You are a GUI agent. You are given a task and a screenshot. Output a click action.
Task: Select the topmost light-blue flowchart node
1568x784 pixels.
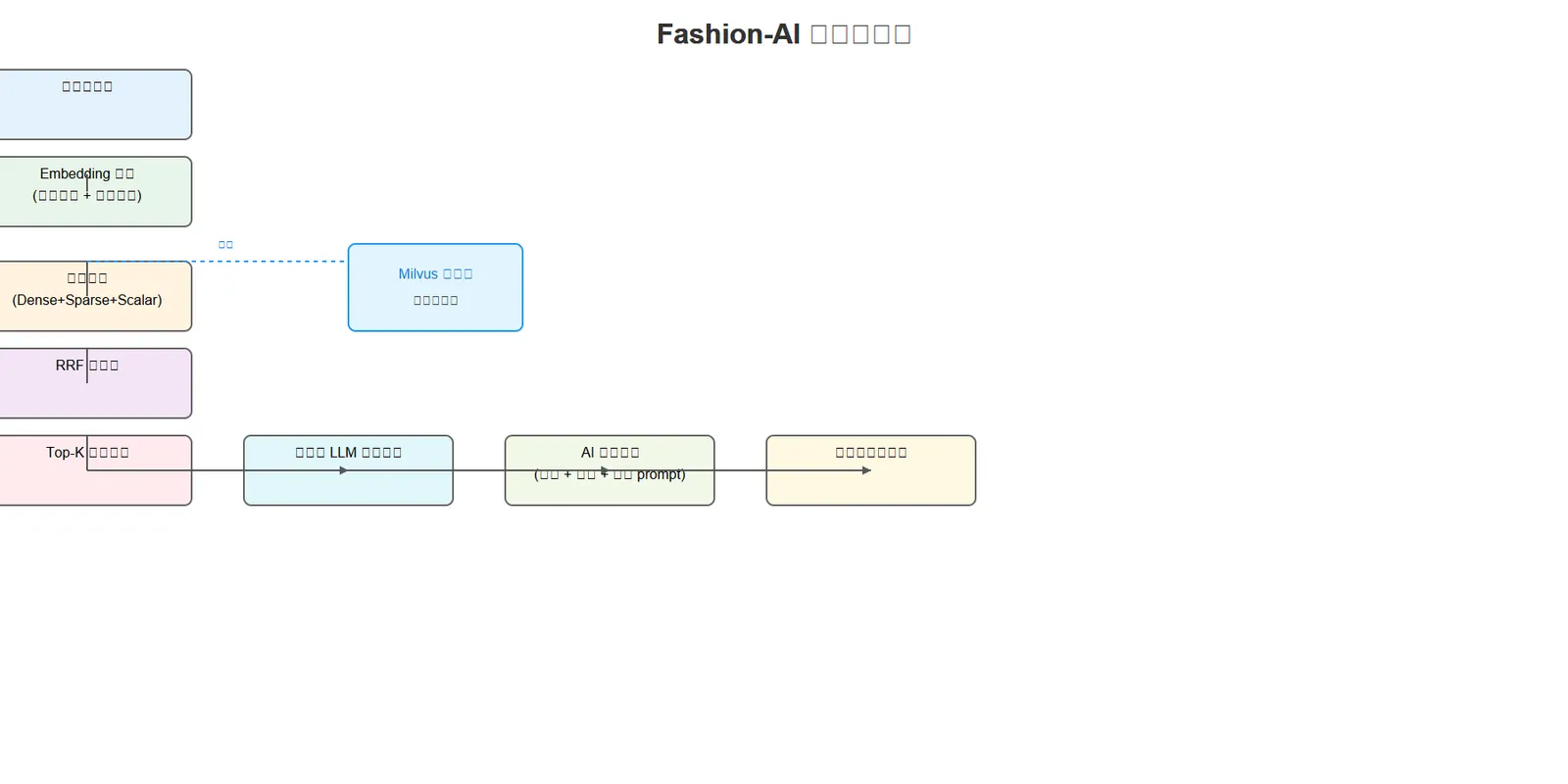[x=95, y=105]
